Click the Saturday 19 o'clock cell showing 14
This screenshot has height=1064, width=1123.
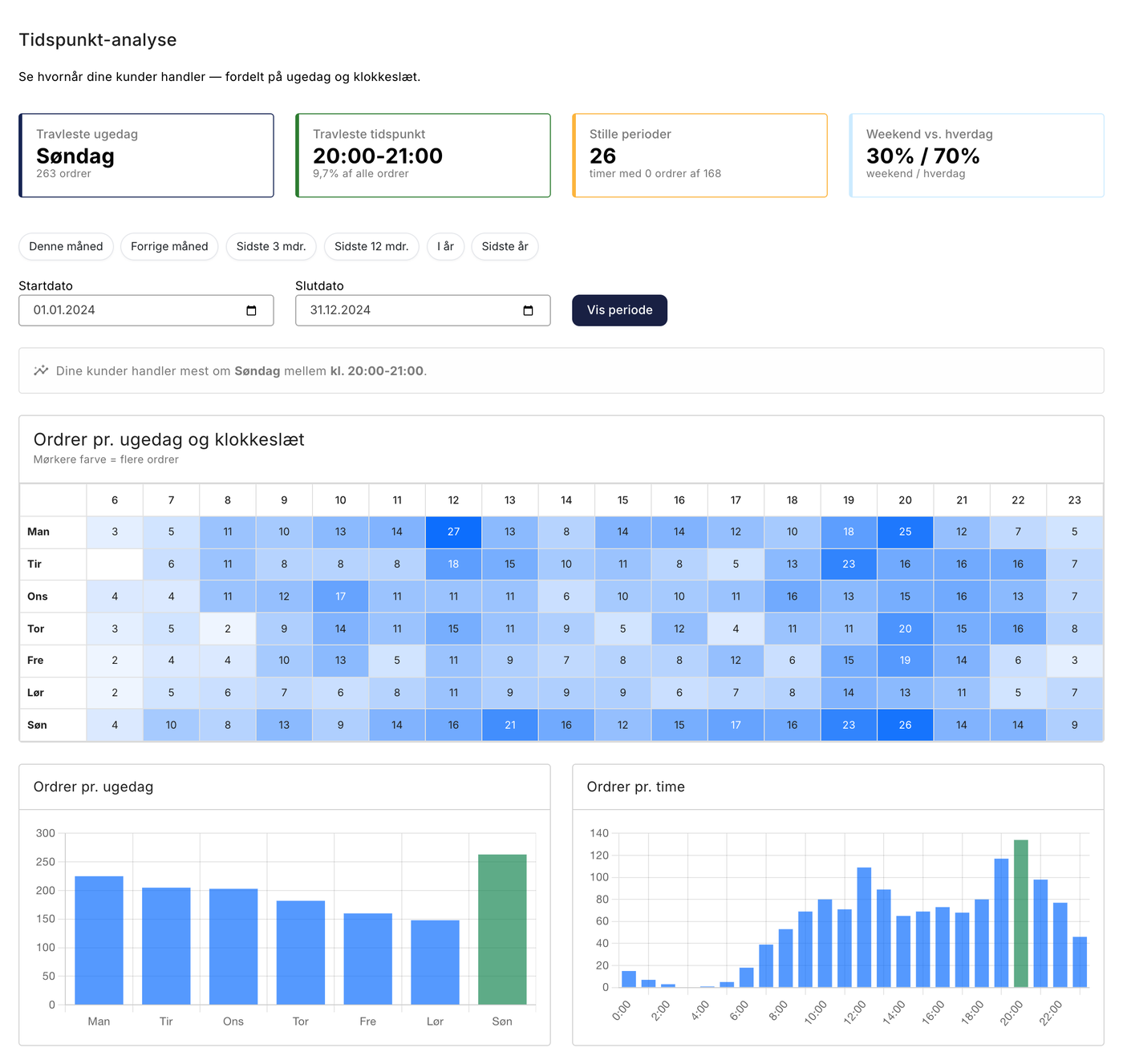tap(849, 693)
